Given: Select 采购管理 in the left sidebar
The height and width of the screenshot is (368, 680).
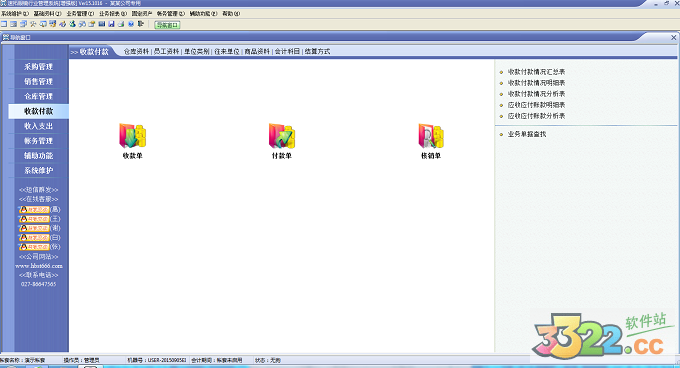Looking at the screenshot, I should coord(39,67).
